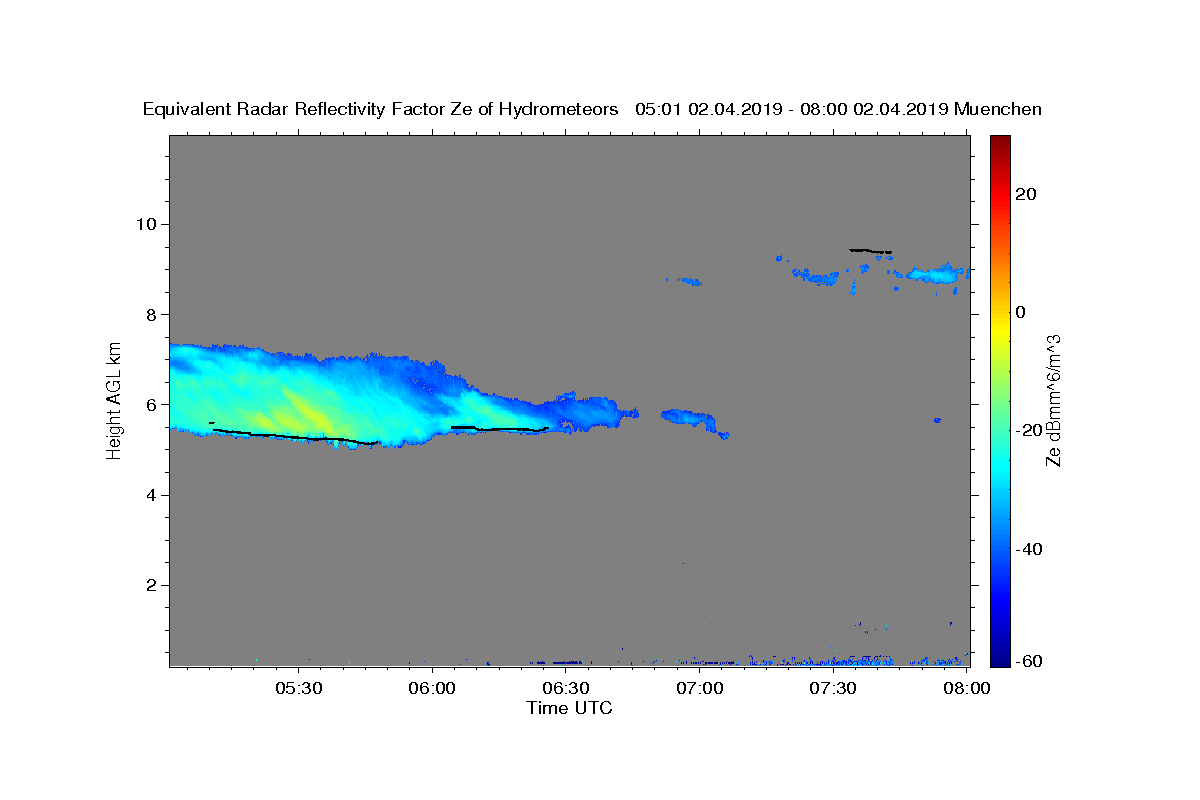The width and height of the screenshot is (1200, 800).
Task: Click the time tick label "07:30"
Action: (x=833, y=688)
